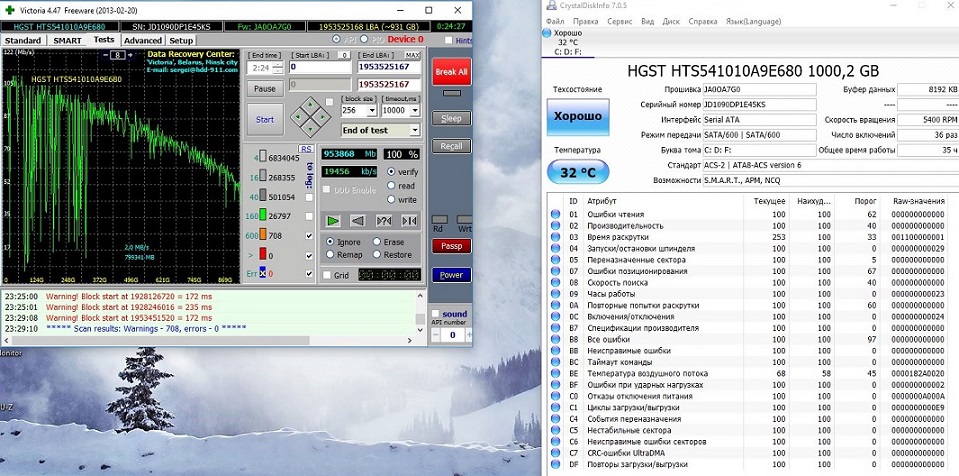This screenshot has width=959, height=476.
Task: Enable the Hints checkbox
Action: pyautogui.click(x=448, y=40)
